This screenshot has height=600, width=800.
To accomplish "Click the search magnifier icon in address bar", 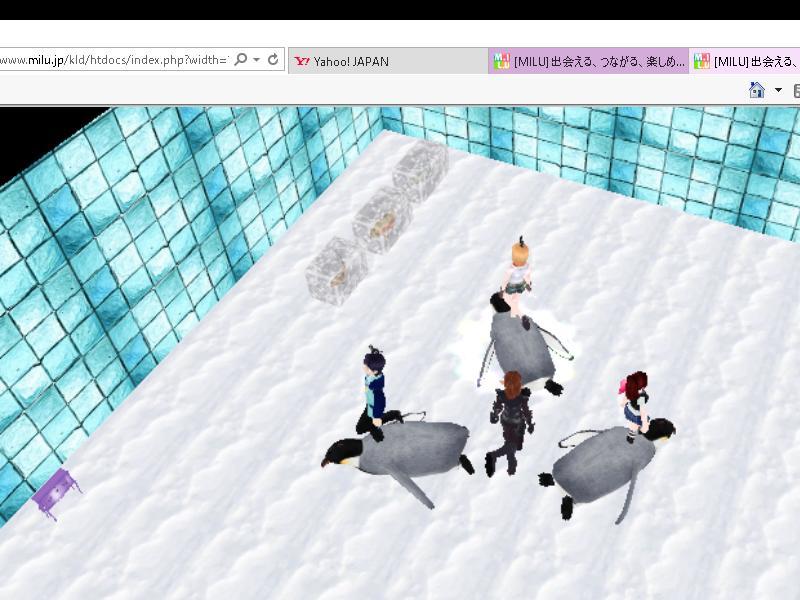I will click(241, 60).
